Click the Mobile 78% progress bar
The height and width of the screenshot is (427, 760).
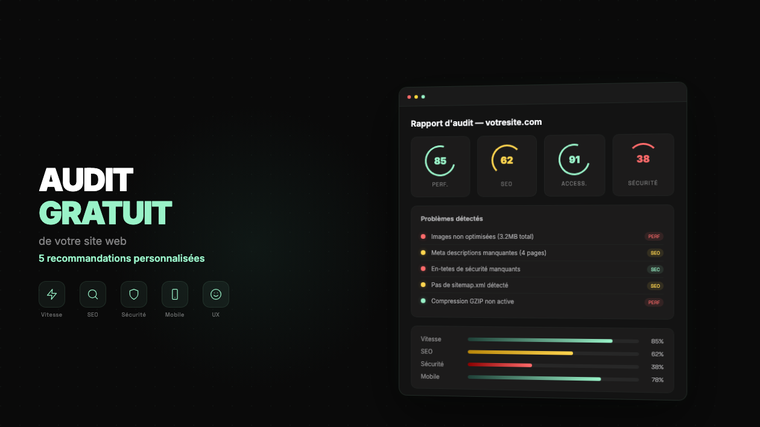click(x=553, y=378)
